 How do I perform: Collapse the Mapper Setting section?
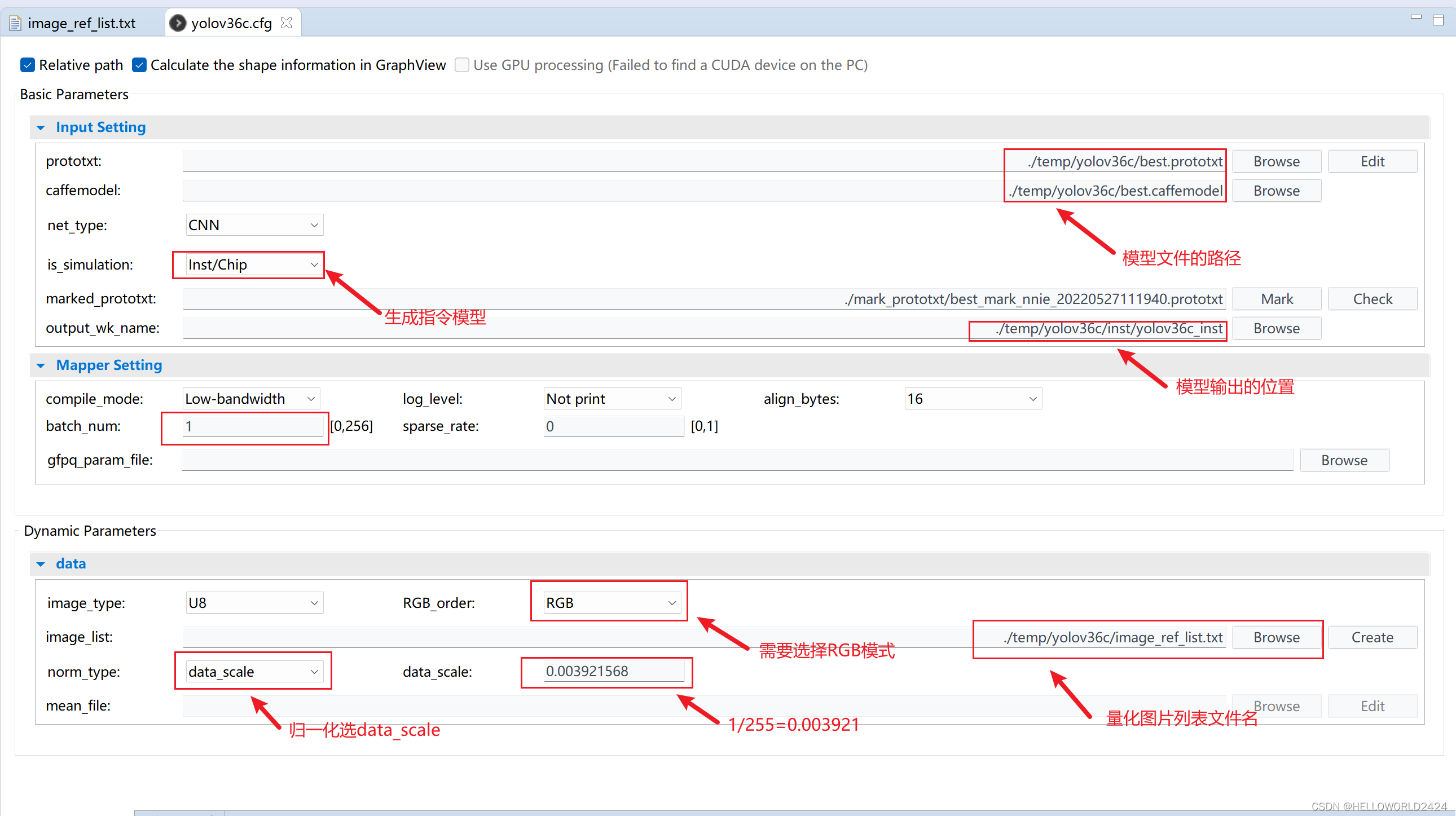41,365
